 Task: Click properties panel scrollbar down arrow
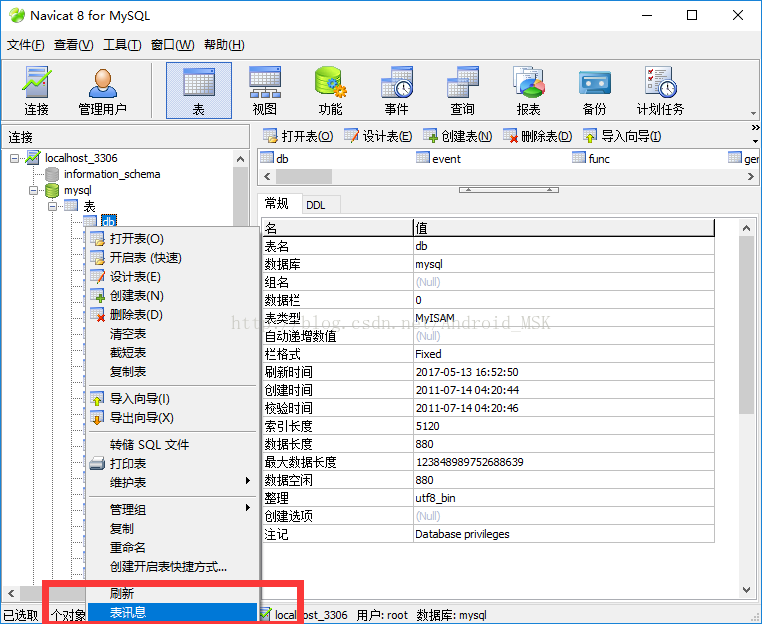tap(746, 589)
